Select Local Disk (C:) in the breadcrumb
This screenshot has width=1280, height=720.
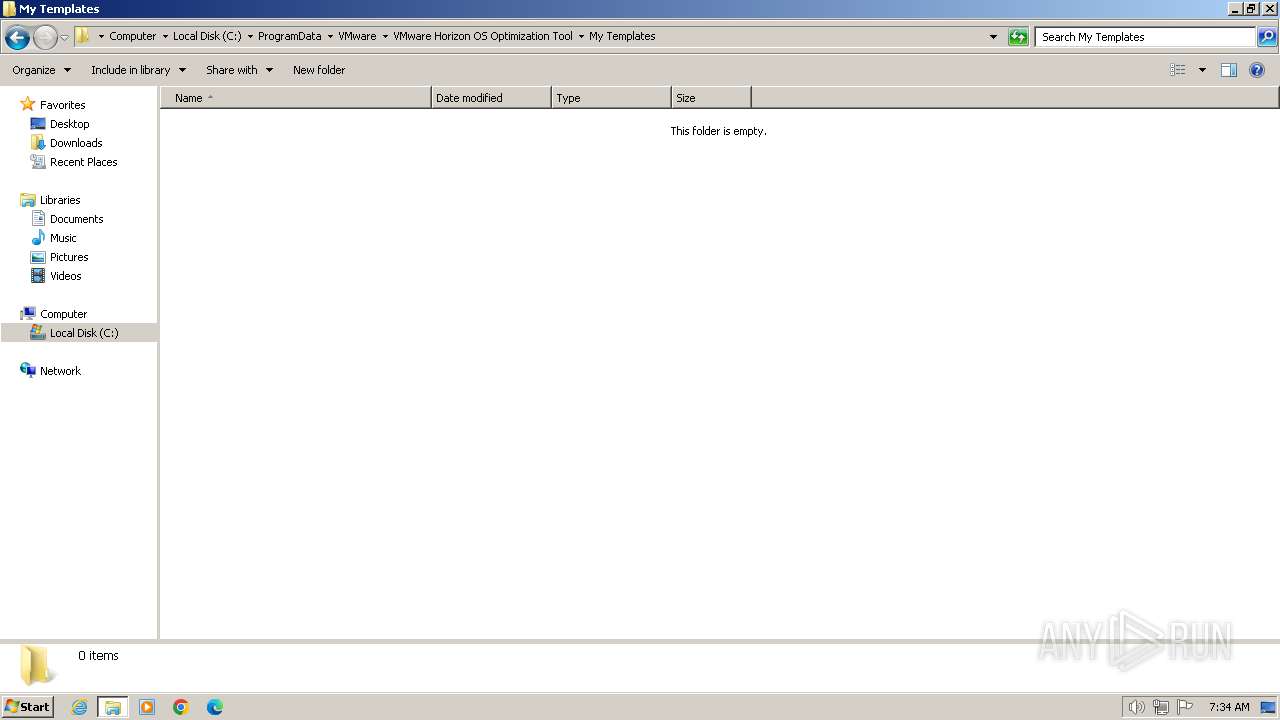point(207,36)
